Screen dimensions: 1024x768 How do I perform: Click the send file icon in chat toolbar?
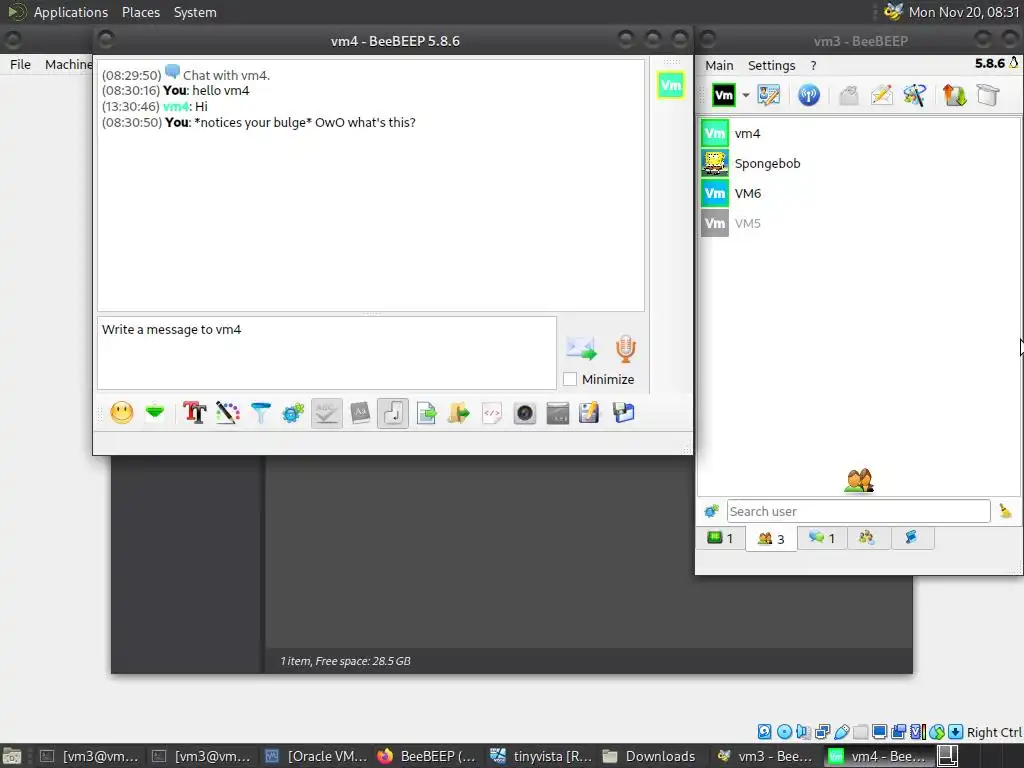tap(426, 413)
